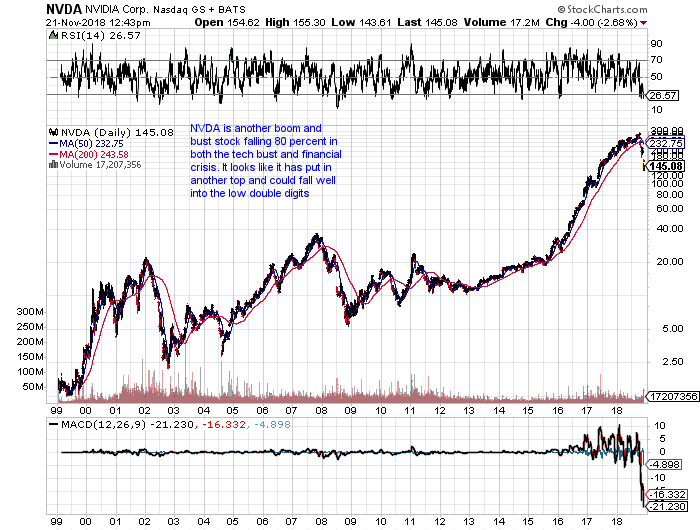The image size is (700, 530).
Task: Click the 90 level on the RSI axis
Action: [x=656, y=44]
